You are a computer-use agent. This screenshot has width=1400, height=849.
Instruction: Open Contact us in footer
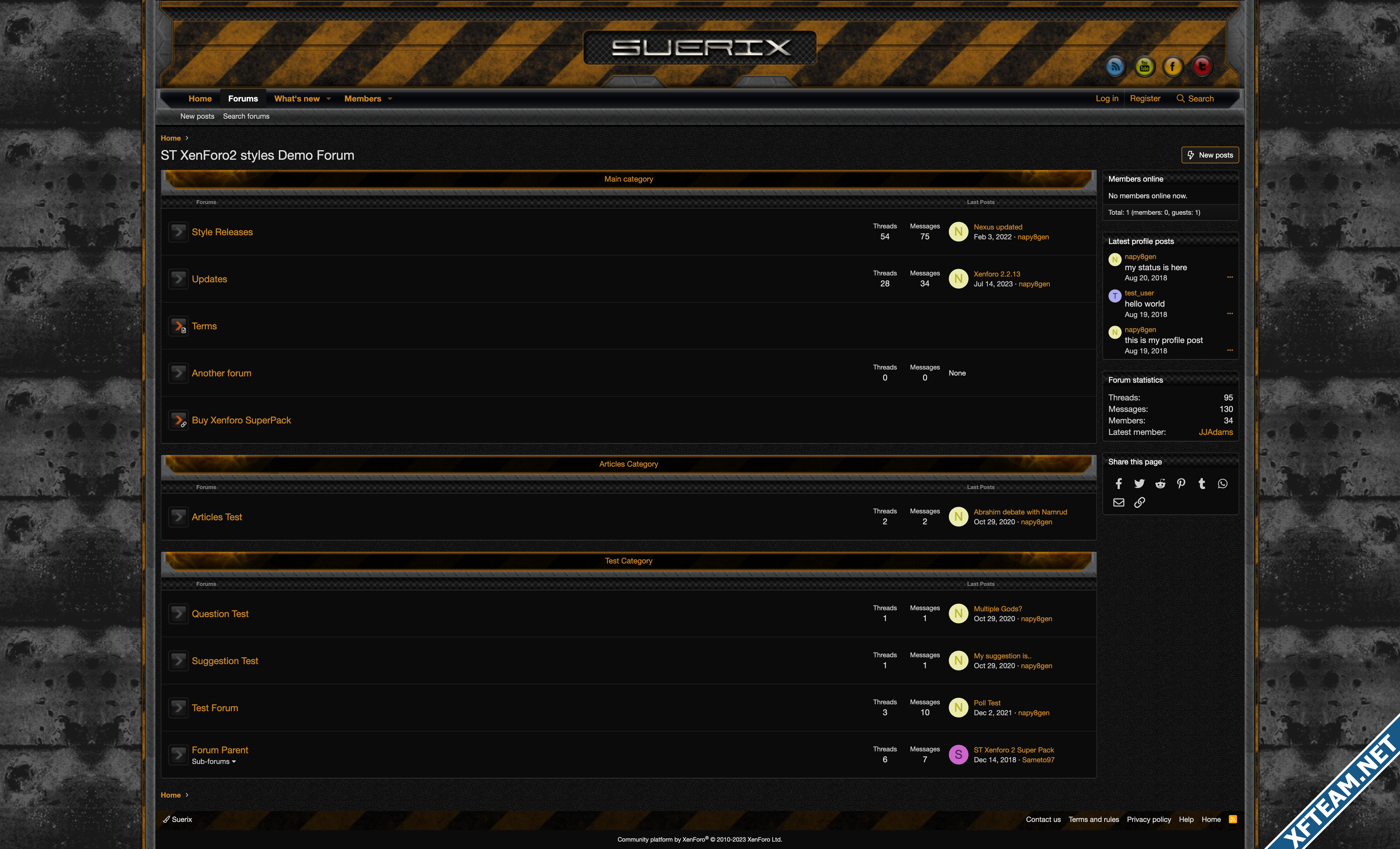coord(1043,819)
